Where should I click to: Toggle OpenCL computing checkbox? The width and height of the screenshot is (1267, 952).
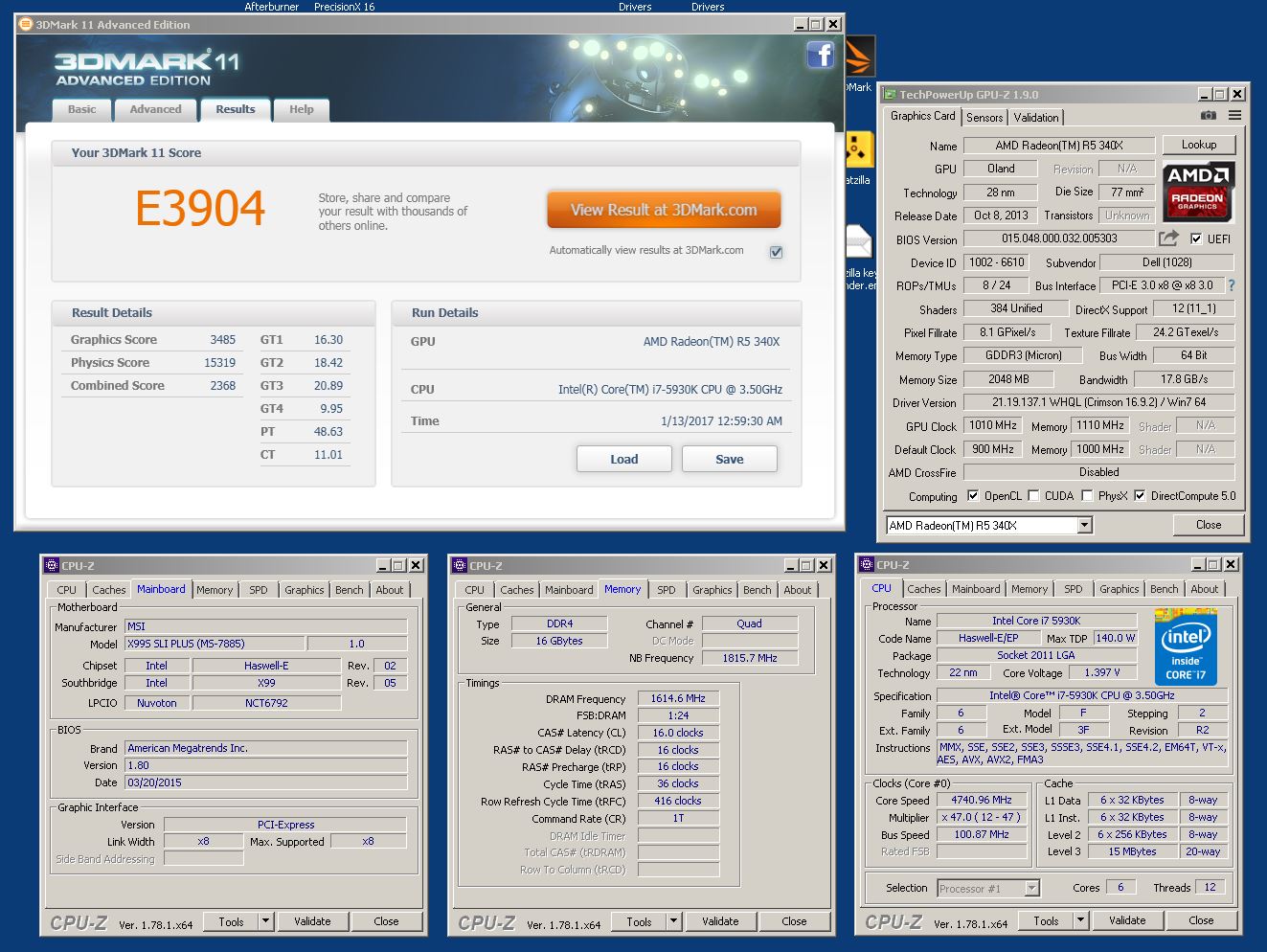973,496
